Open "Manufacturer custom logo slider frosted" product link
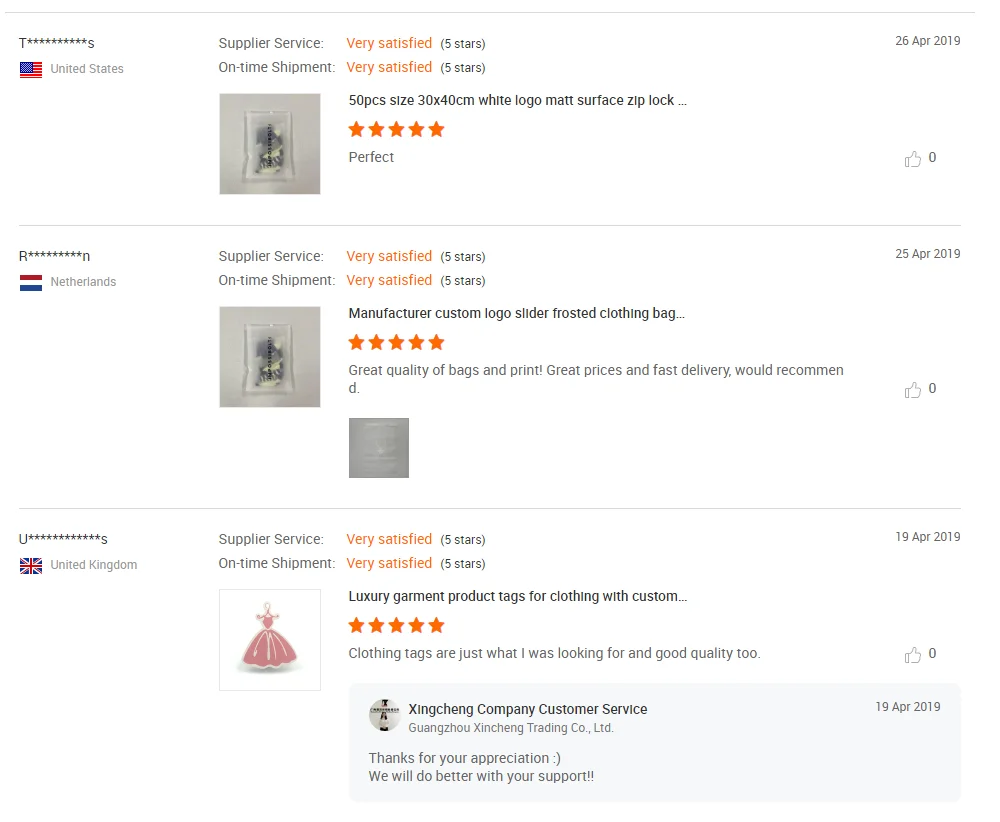This screenshot has width=1000, height=822. click(516, 314)
